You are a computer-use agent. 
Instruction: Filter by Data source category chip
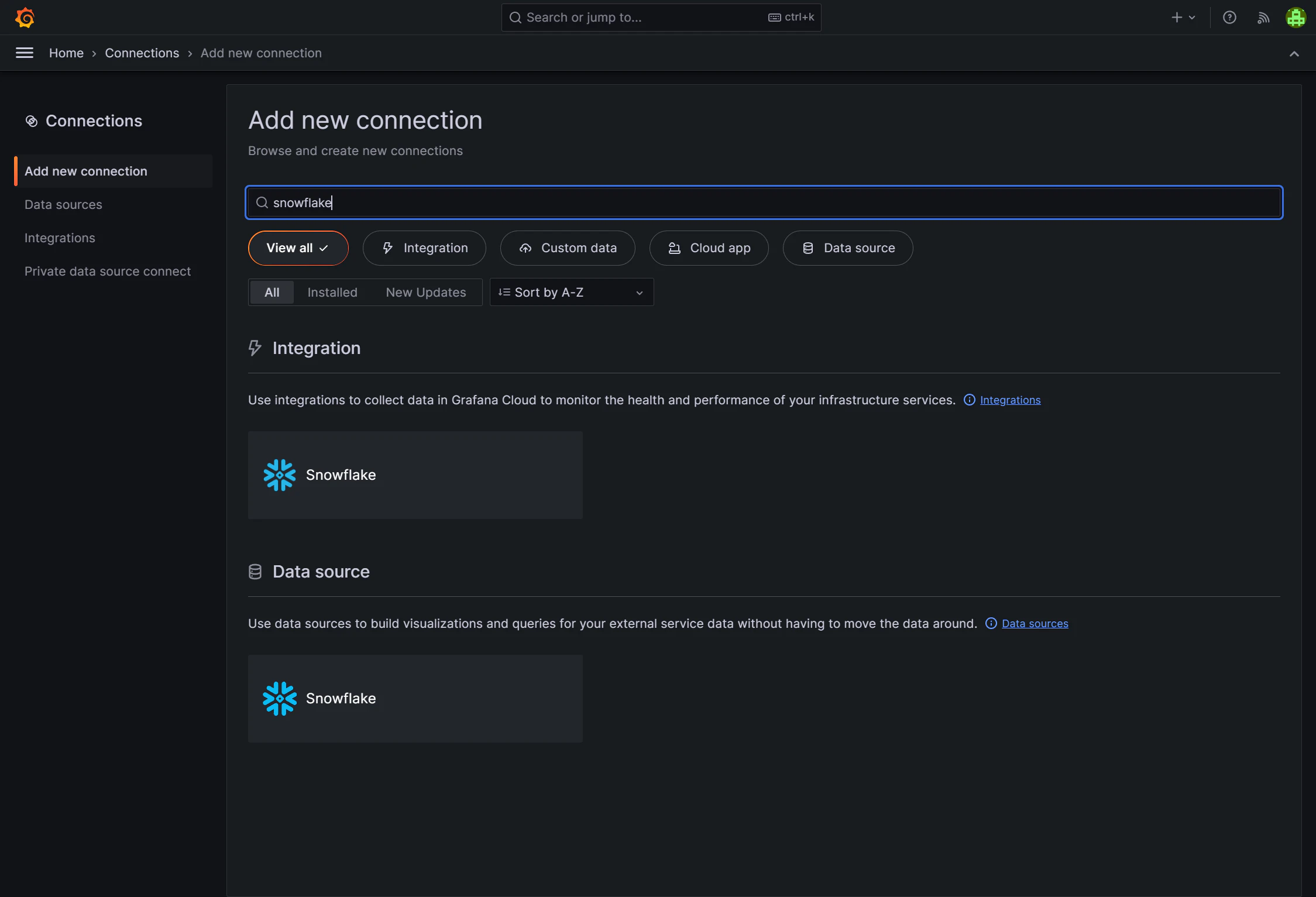[x=848, y=248]
